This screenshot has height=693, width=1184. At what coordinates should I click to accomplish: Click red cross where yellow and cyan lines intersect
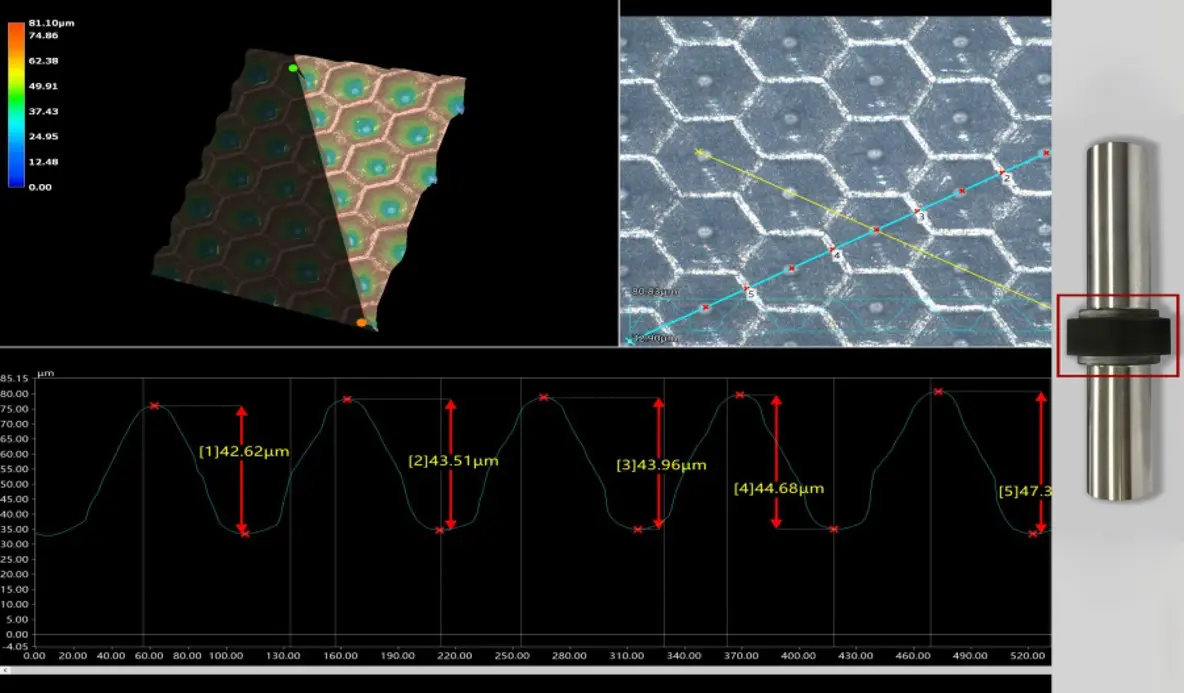pos(876,230)
